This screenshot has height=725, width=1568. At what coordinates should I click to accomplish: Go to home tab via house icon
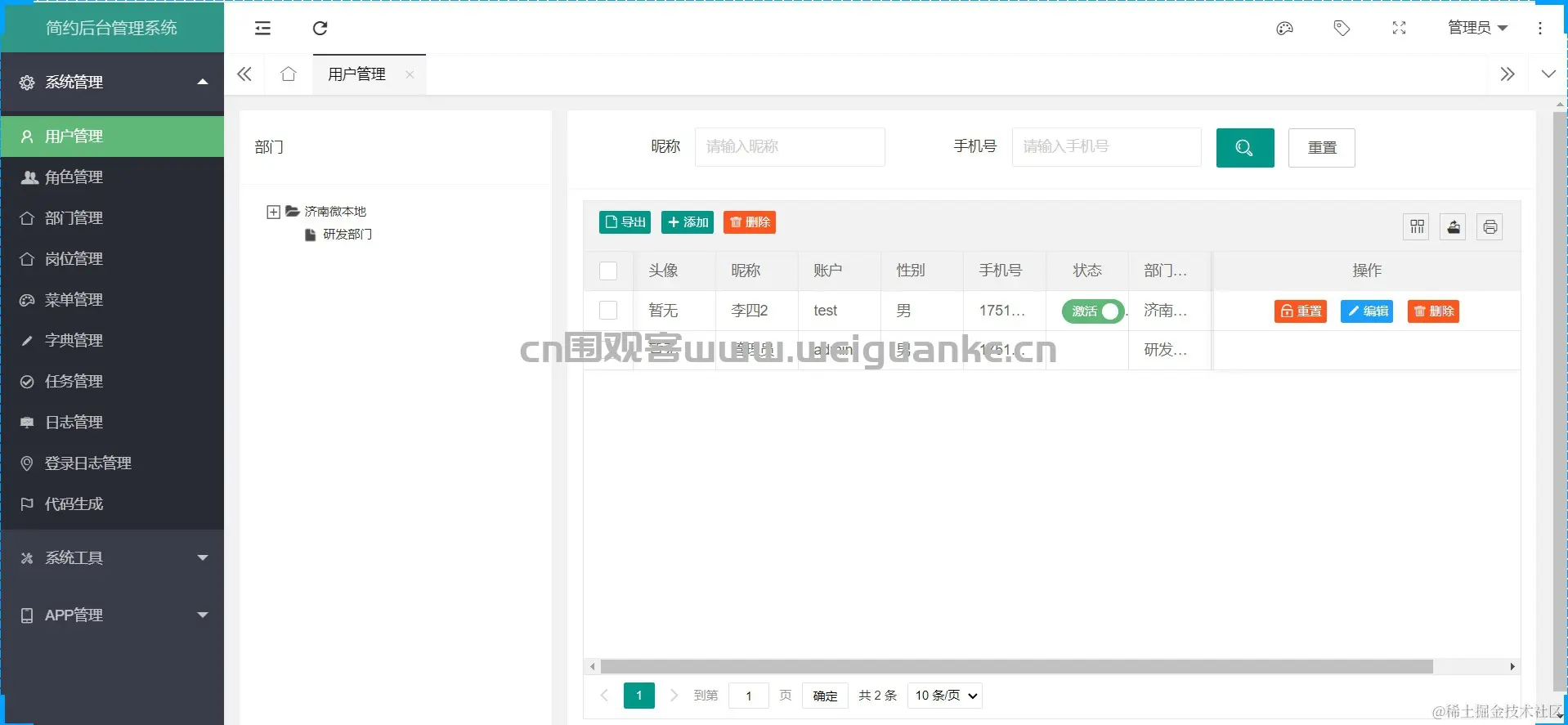tap(288, 74)
